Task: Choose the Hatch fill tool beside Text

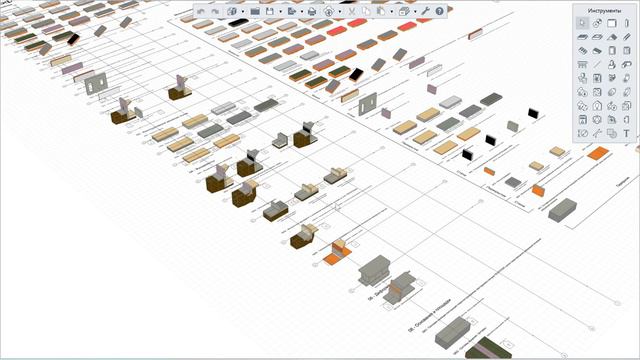Action: click(x=611, y=133)
